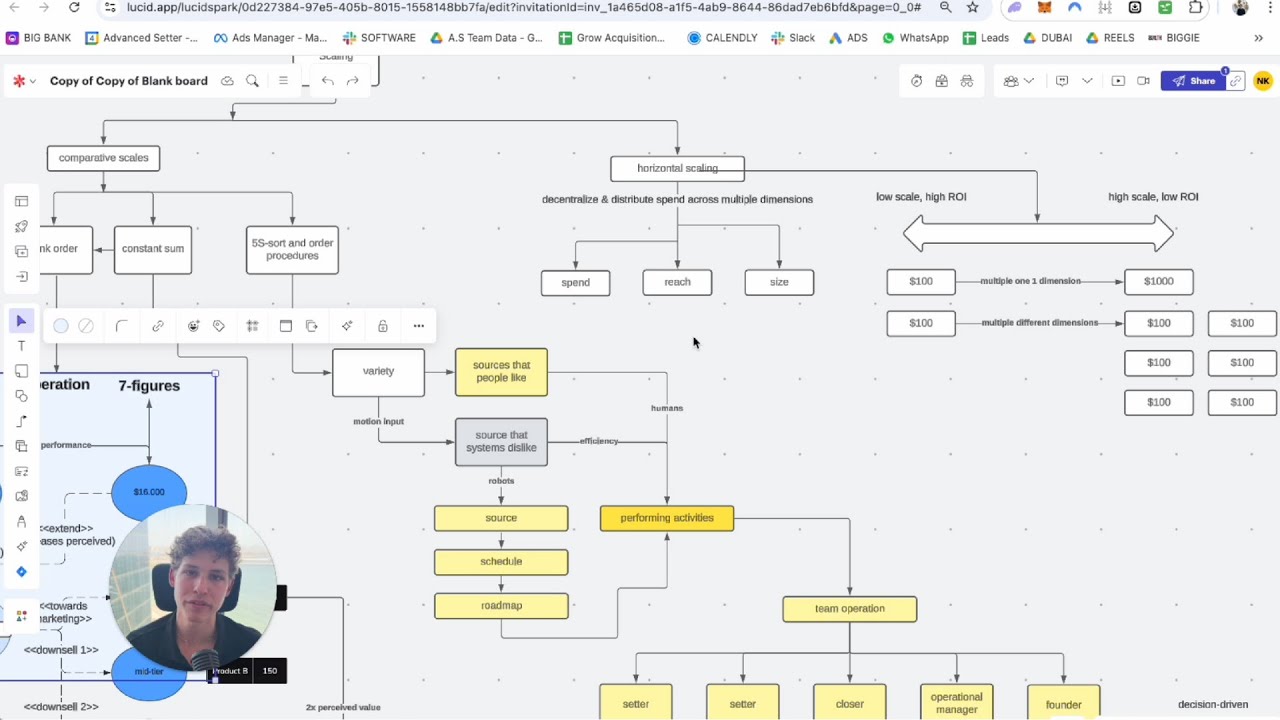Copy the share link
Screen dimensions: 1280x720
pos(1236,81)
